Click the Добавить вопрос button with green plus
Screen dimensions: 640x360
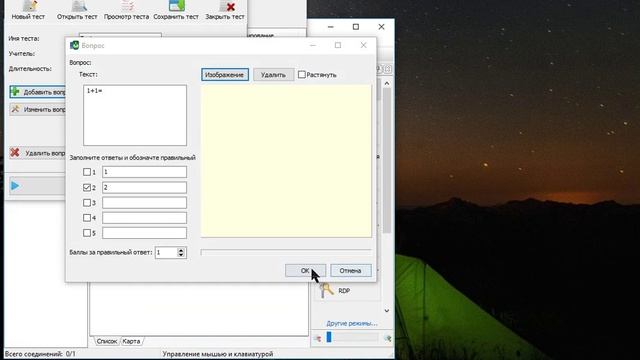pos(38,92)
